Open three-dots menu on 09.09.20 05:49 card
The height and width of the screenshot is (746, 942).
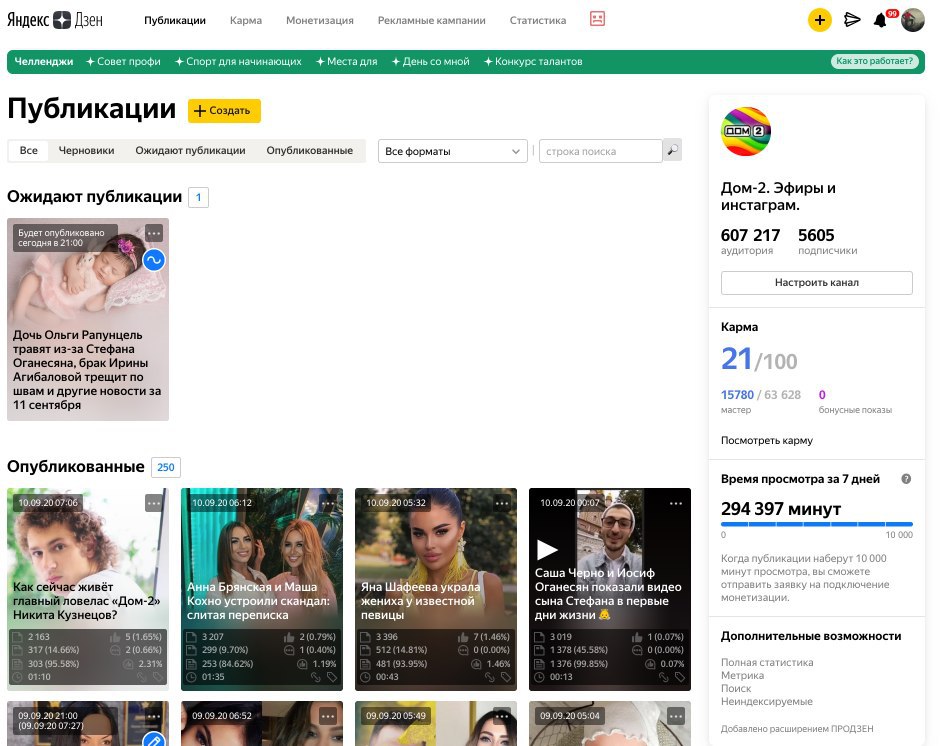point(502,716)
